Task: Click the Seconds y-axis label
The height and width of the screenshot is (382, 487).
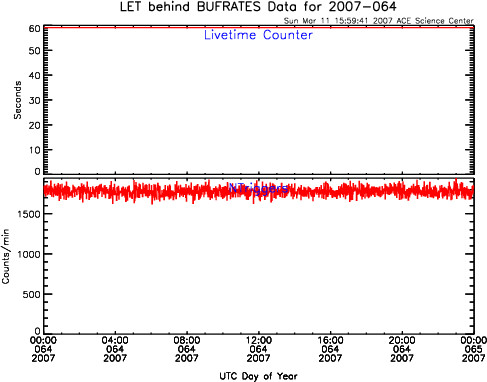Action: 17,100
